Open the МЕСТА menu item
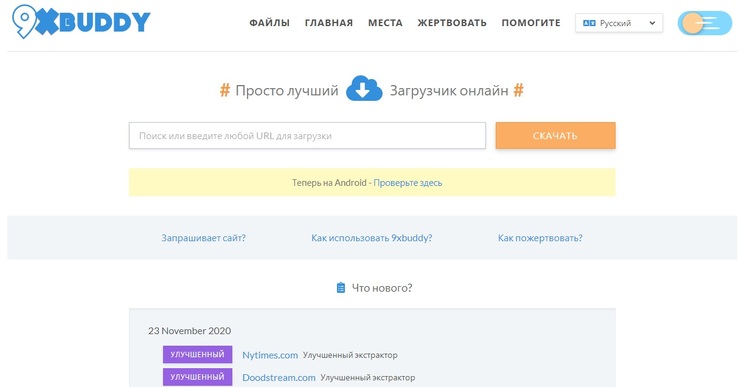 click(x=385, y=22)
